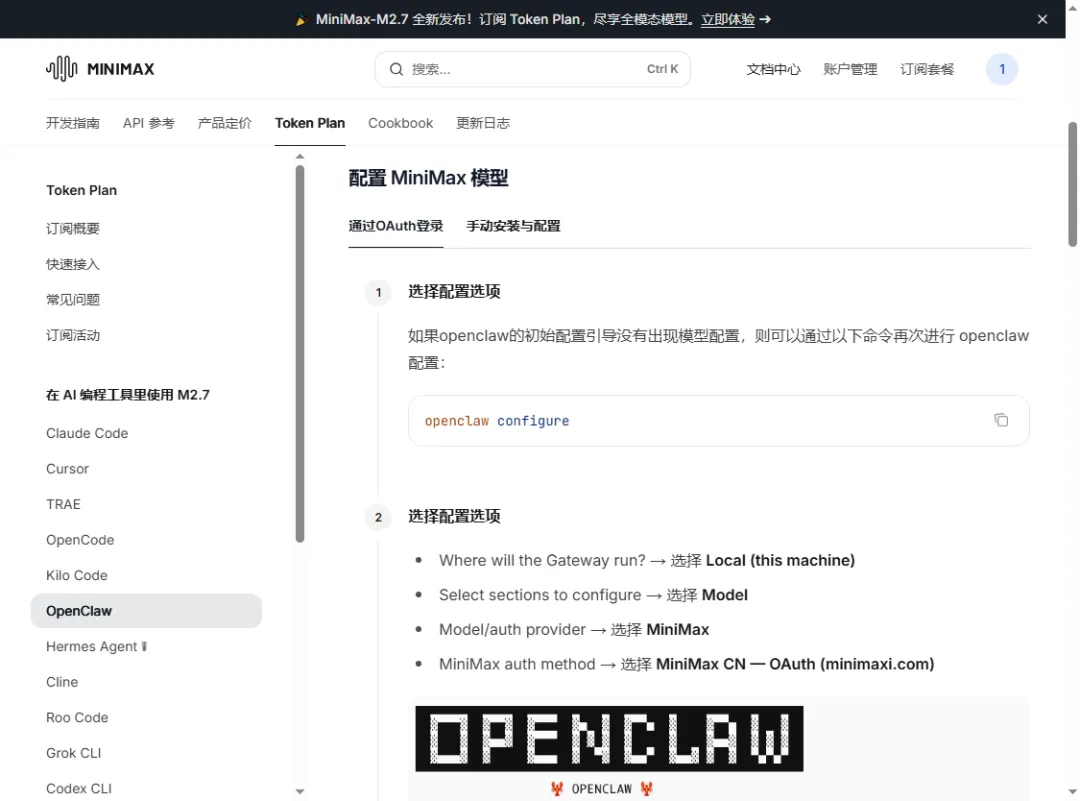The height and width of the screenshot is (801, 1080).
Task: Open 订阅活动 in sidebar
Action: (x=73, y=335)
